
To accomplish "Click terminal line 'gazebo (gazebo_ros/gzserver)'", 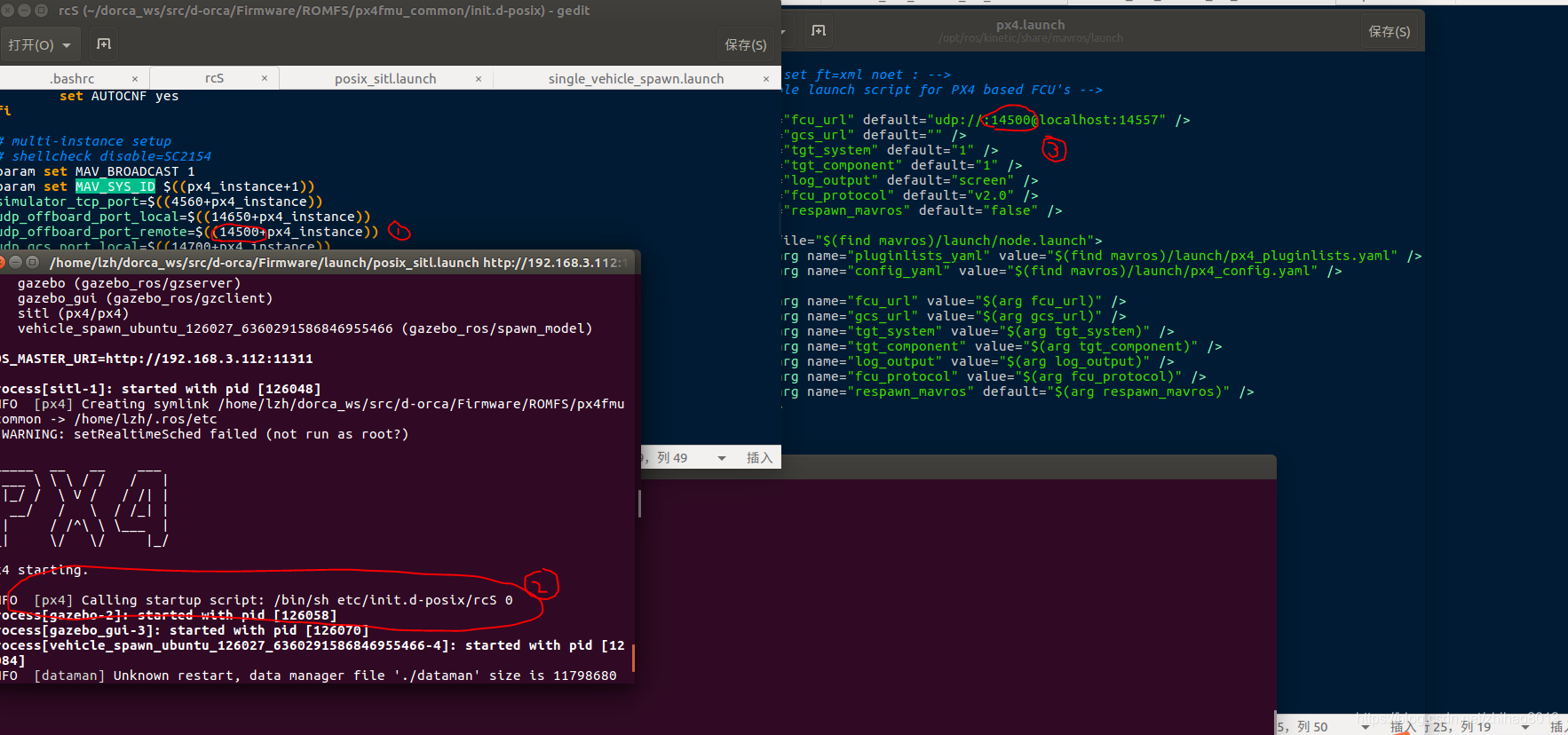I will [x=129, y=283].
